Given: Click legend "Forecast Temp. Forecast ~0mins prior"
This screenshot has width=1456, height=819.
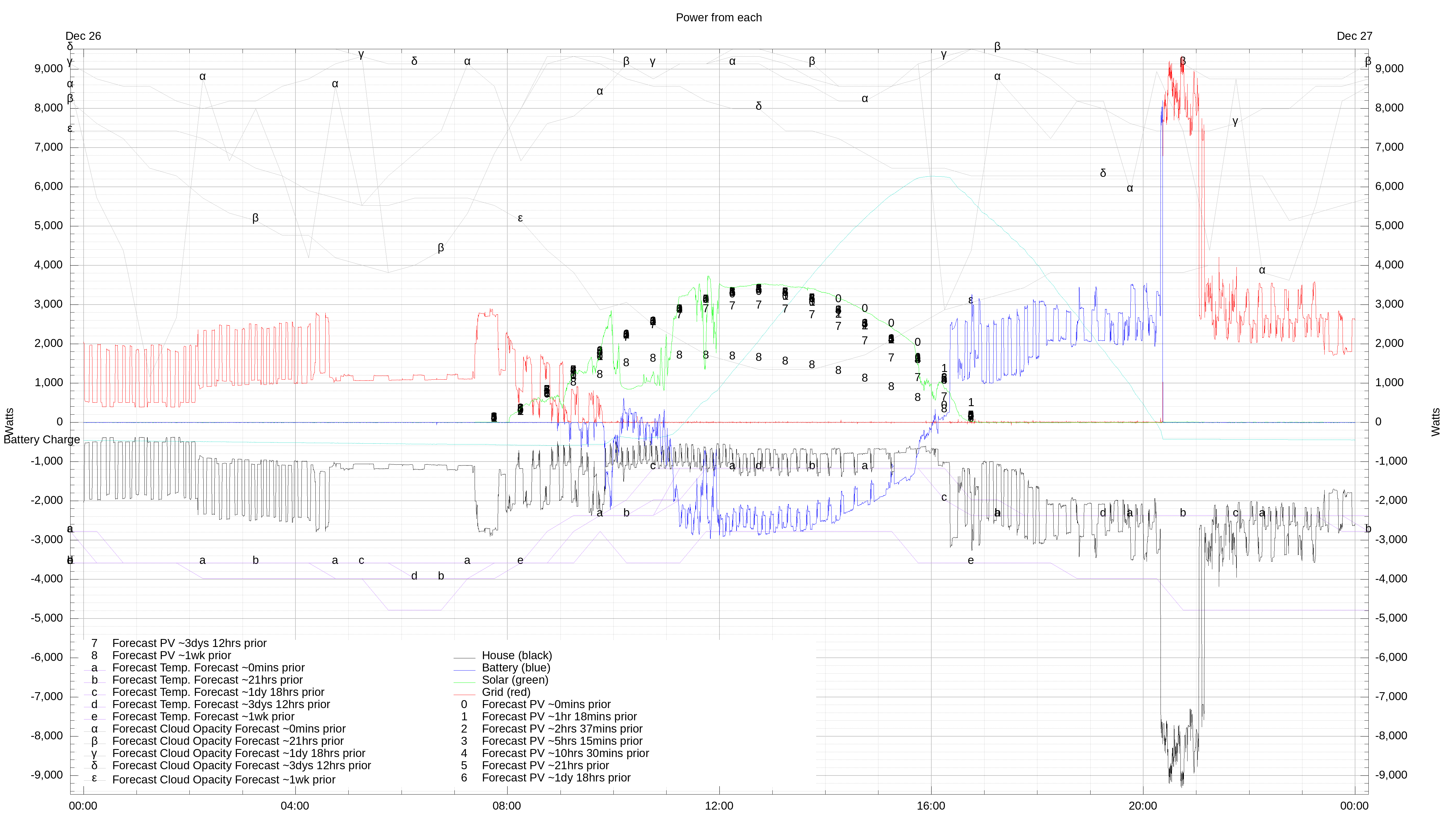Looking at the screenshot, I should [208, 668].
